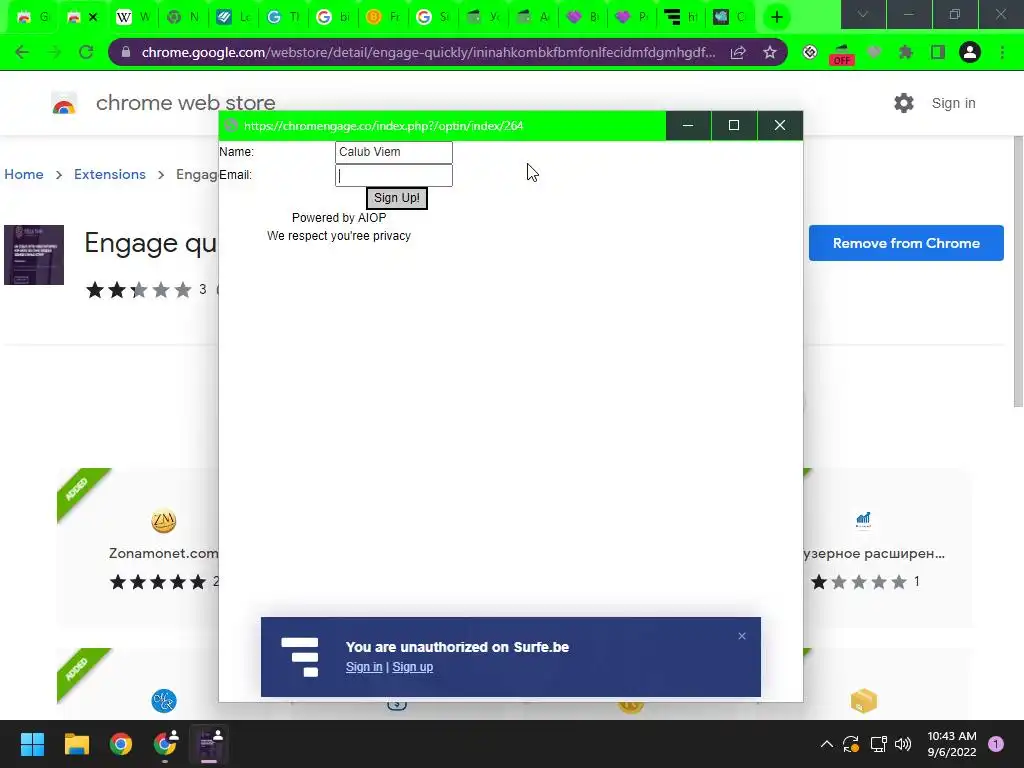The height and width of the screenshot is (768, 1024).
Task: Click the Name field containing Calub Viem
Action: point(394,152)
